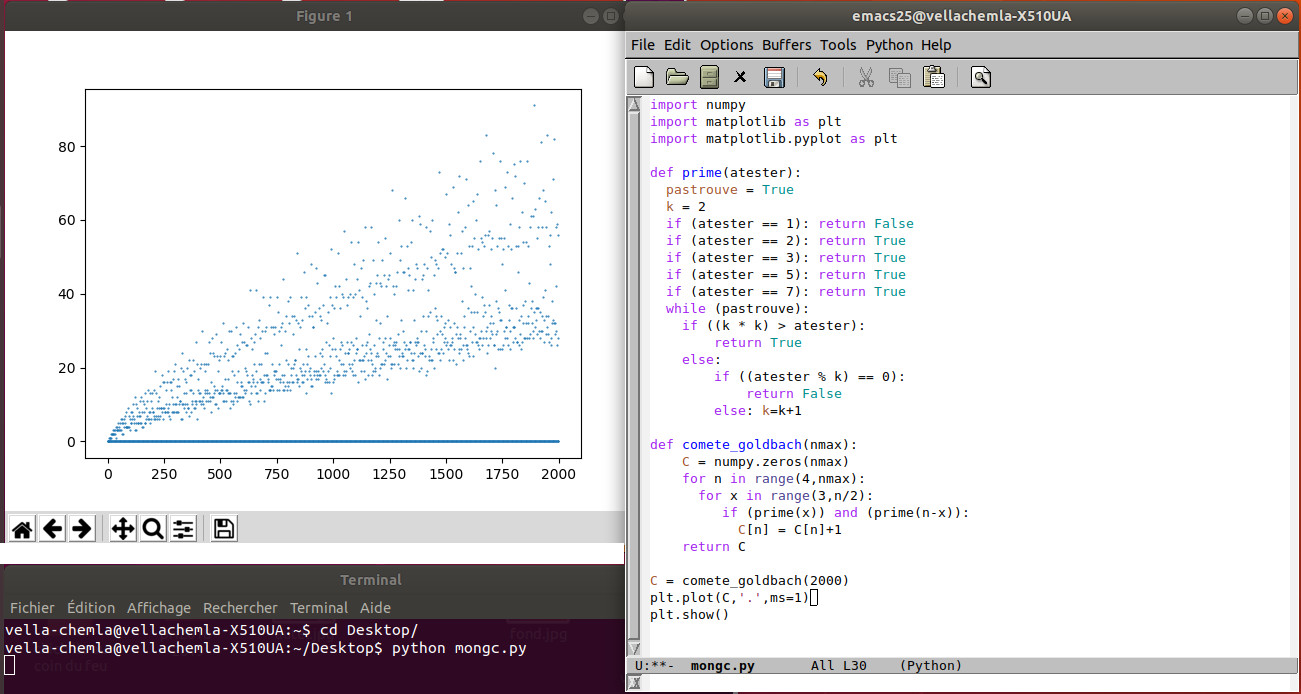Image resolution: width=1301 pixels, height=694 pixels.
Task: Open Configure subplots settings
Action: point(183,529)
